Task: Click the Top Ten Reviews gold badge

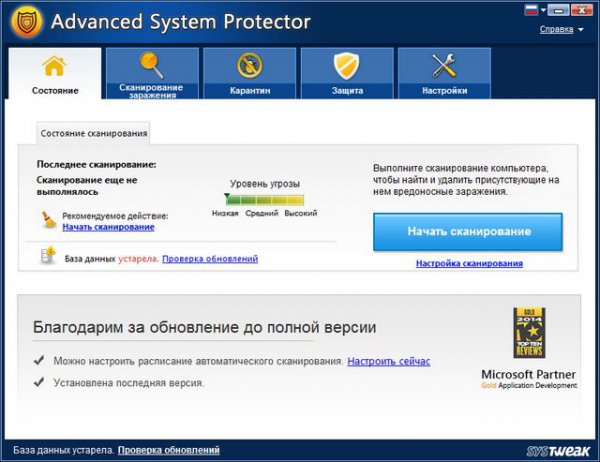Action: coord(529,333)
